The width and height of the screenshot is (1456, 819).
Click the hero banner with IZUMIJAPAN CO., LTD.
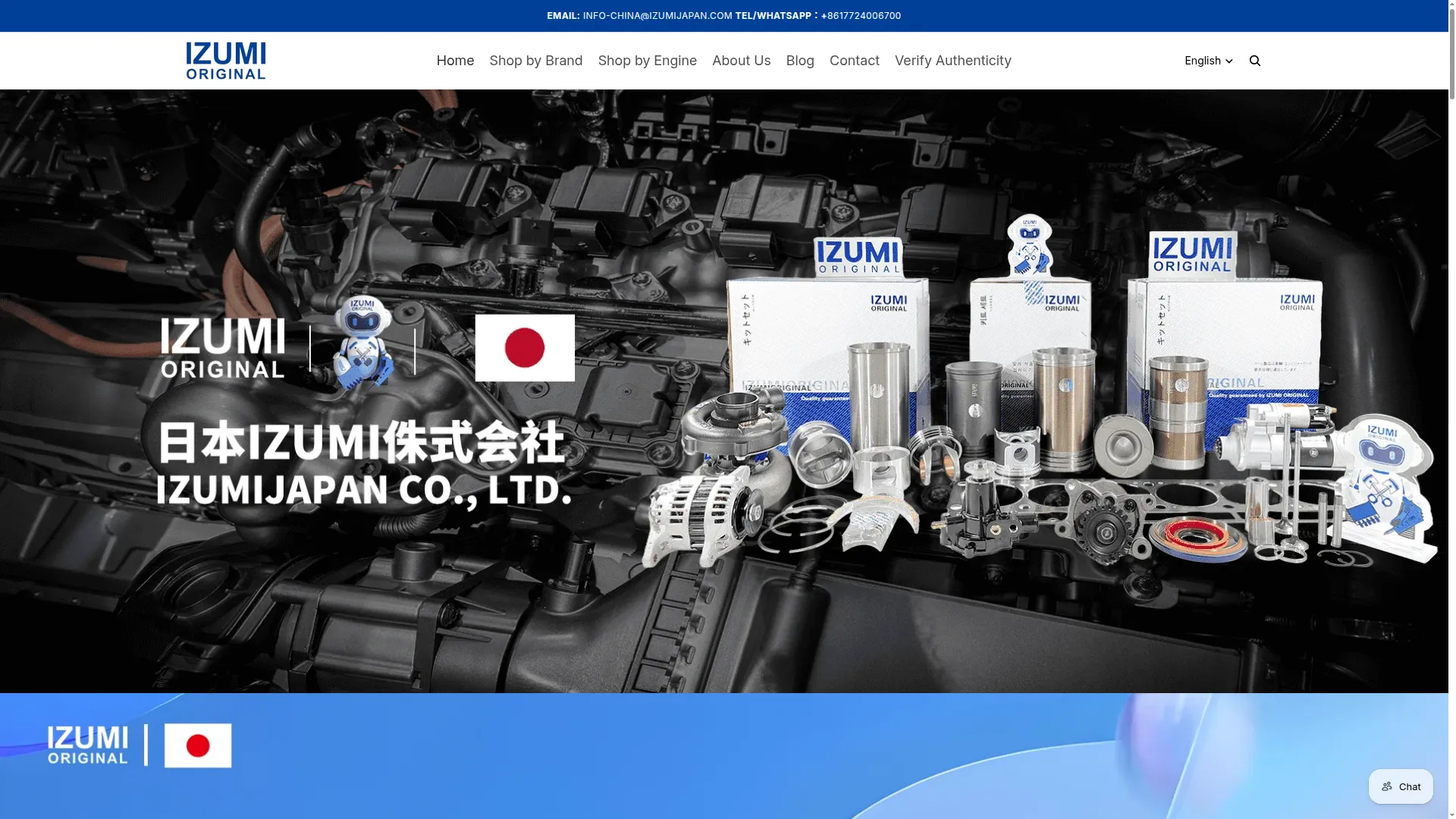tap(723, 391)
